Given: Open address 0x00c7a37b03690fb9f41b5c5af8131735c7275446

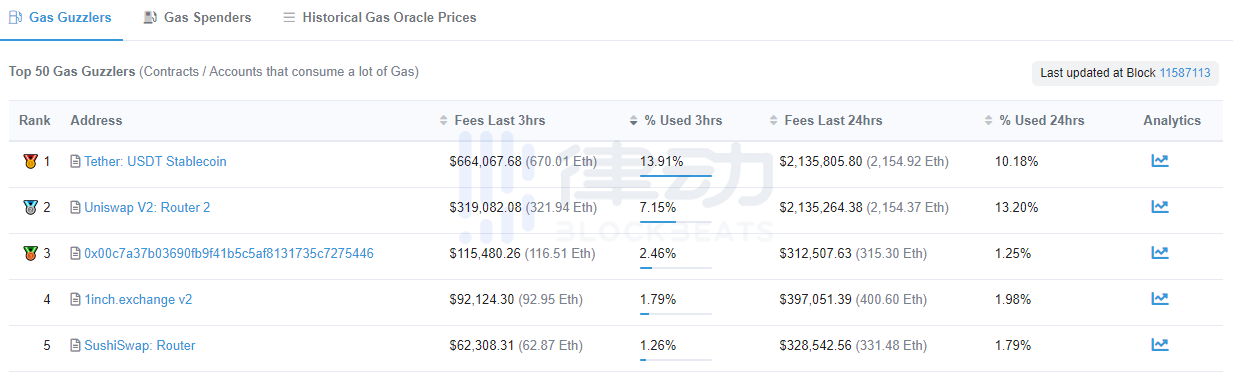Looking at the screenshot, I should (x=229, y=253).
